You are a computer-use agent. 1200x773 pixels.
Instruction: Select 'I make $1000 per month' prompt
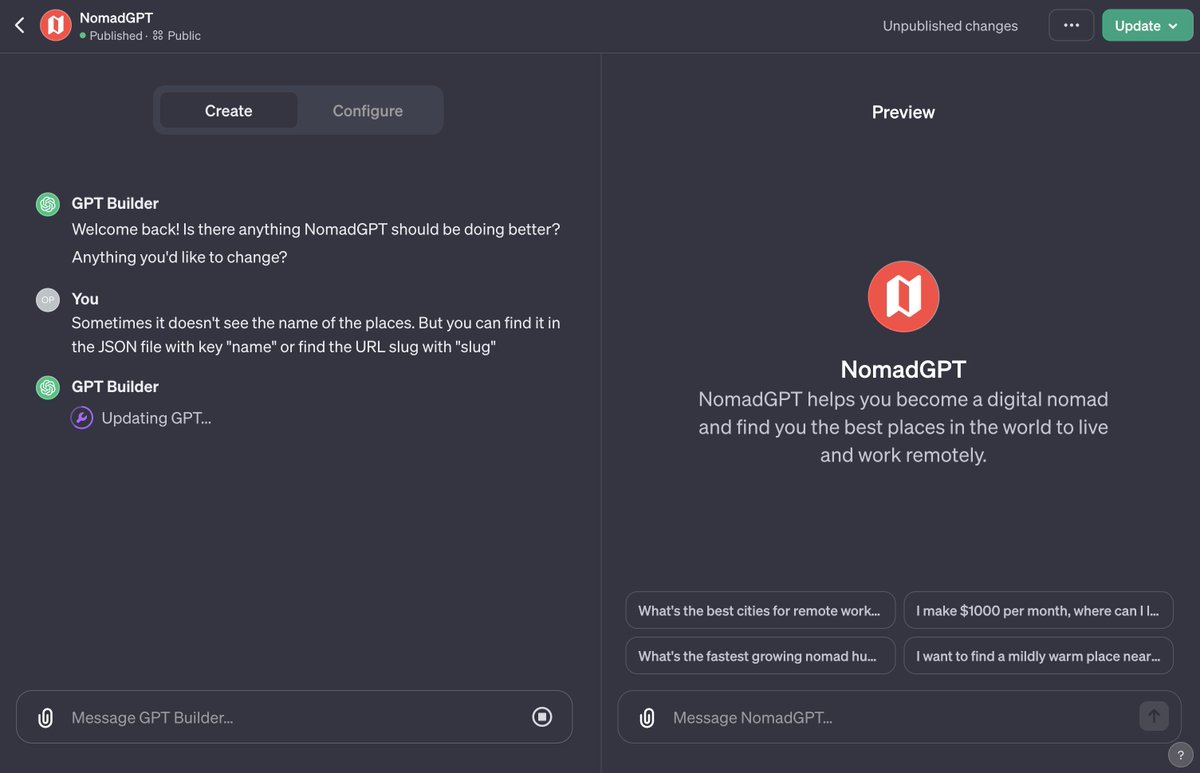tap(1038, 610)
